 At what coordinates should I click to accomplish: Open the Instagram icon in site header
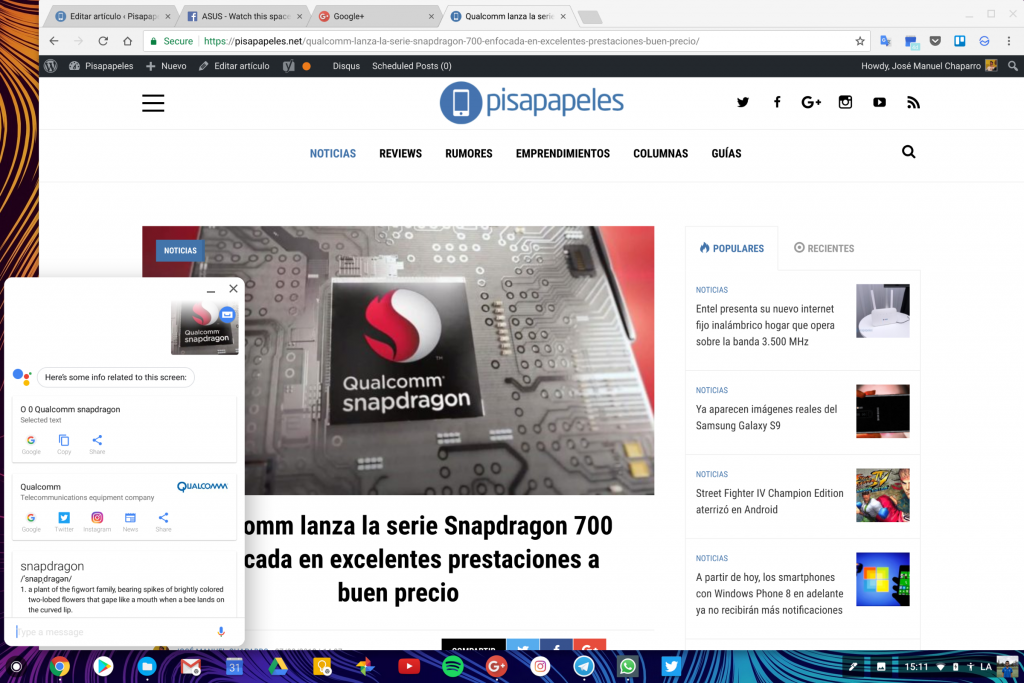click(845, 102)
